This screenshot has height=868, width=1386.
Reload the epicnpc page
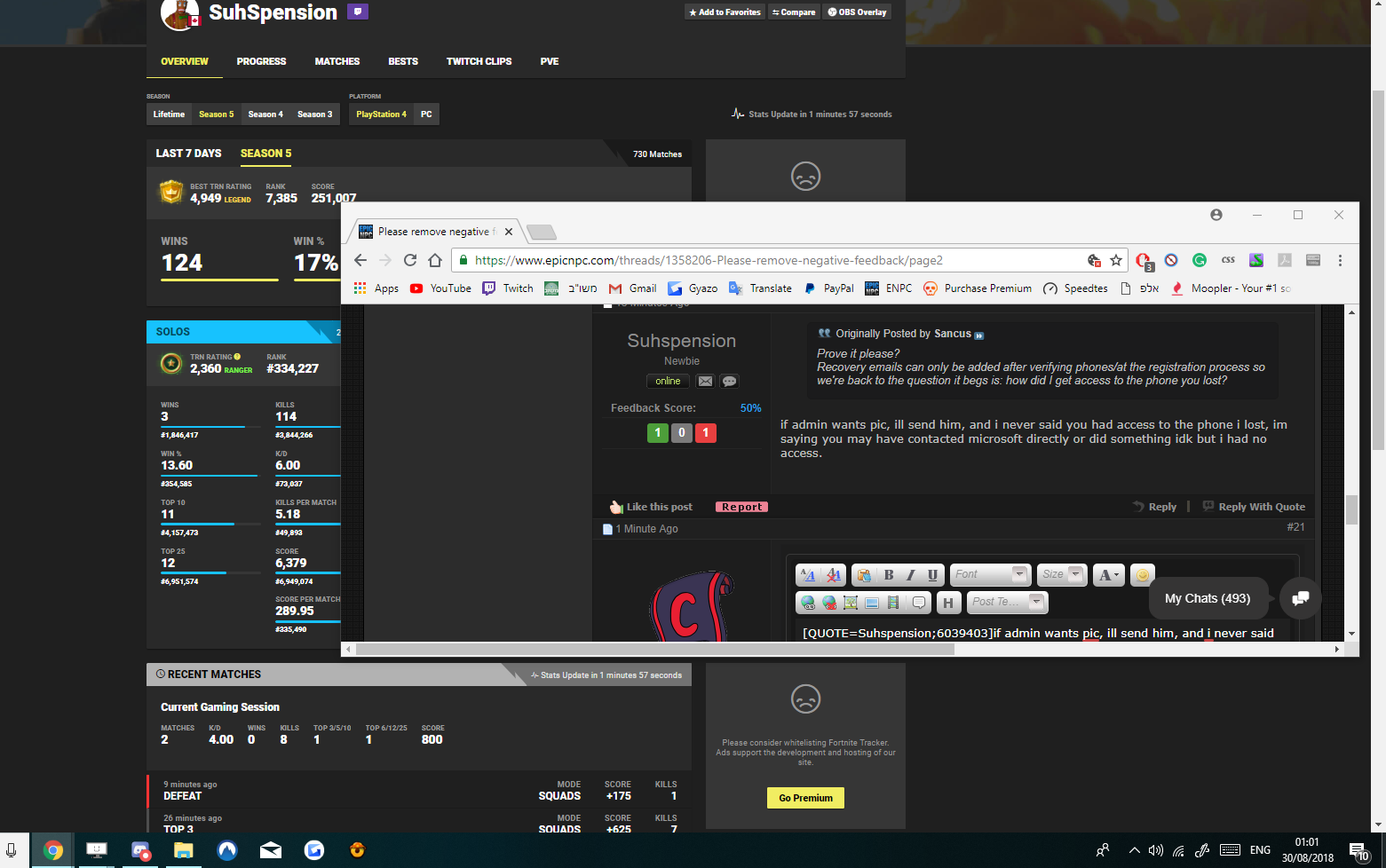coord(409,260)
